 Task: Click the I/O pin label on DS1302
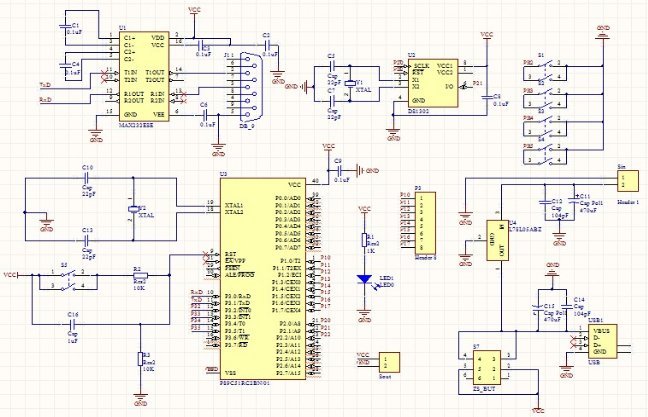449,87
